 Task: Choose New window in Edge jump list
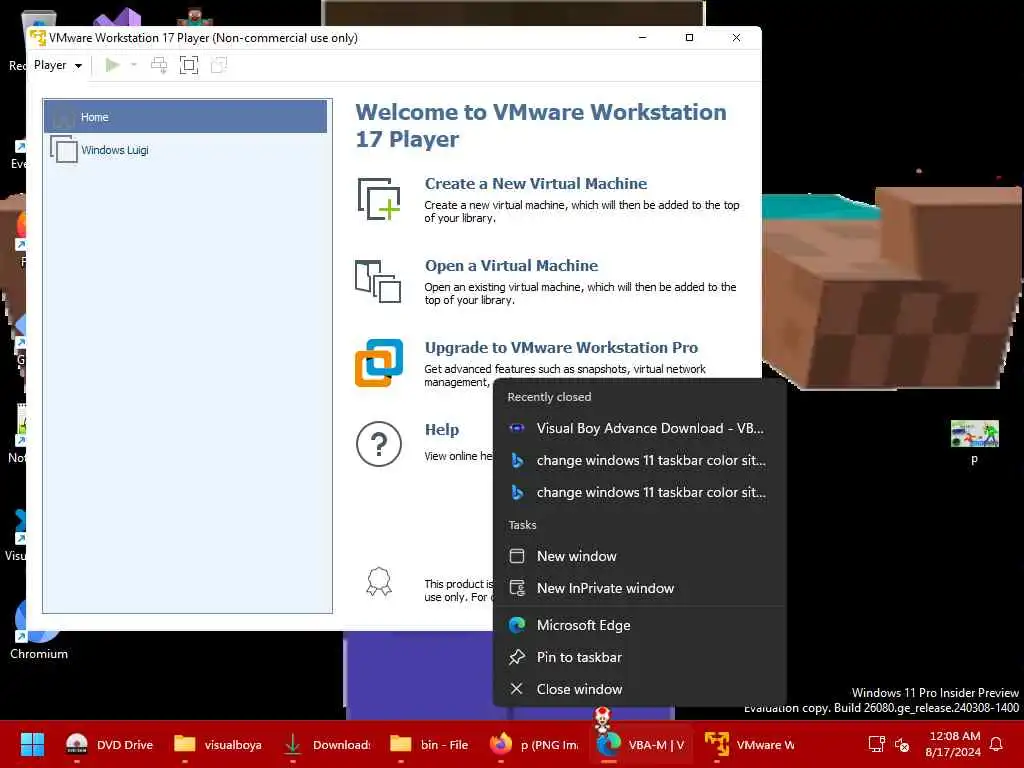pos(639,556)
